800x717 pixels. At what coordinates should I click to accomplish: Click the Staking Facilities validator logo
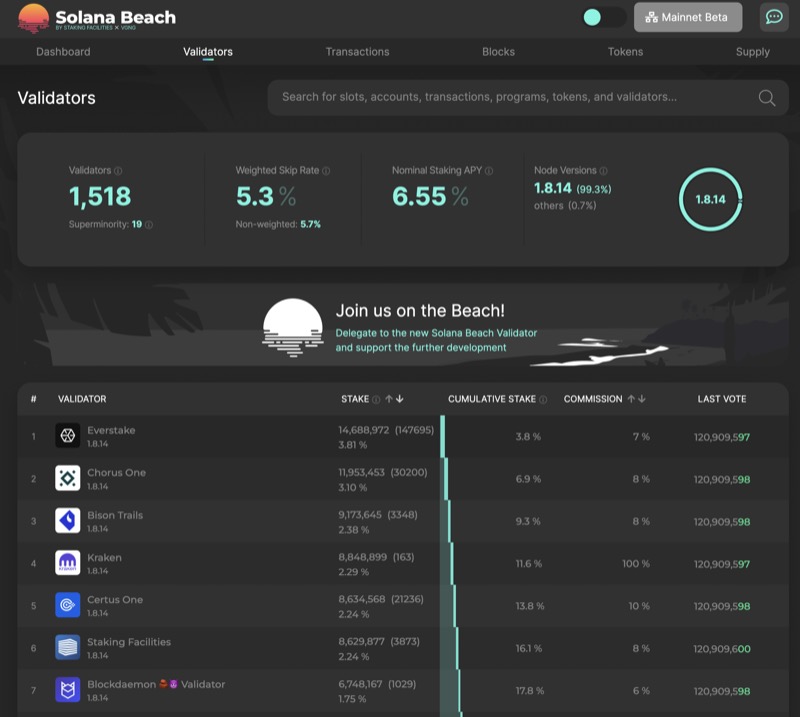pyautogui.click(x=68, y=647)
